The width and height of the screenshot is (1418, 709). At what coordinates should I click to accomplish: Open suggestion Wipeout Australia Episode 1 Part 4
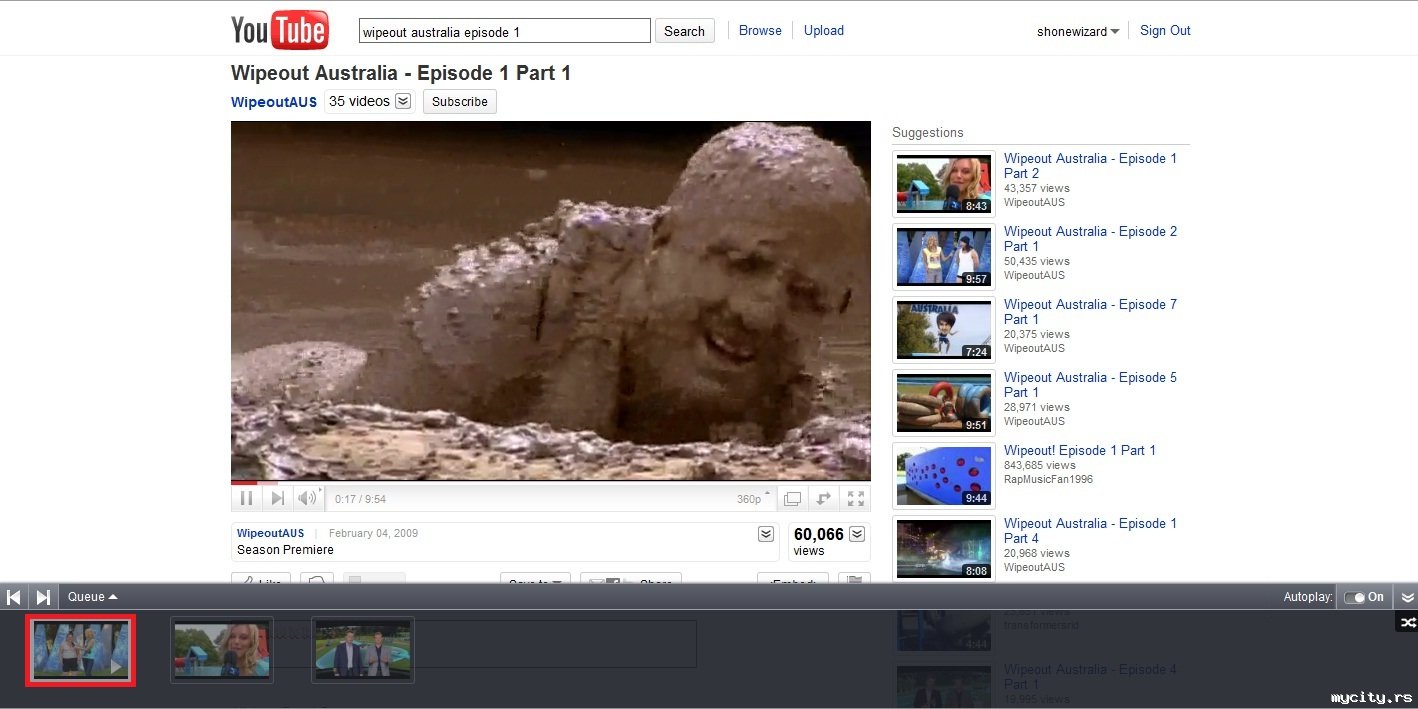pos(1090,530)
